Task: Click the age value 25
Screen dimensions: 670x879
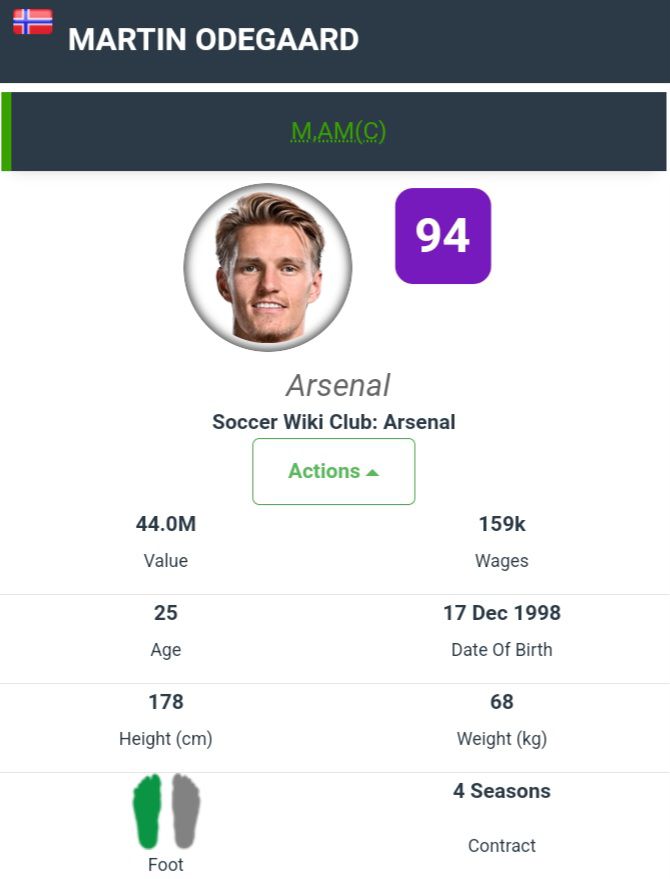Action: coord(166,613)
